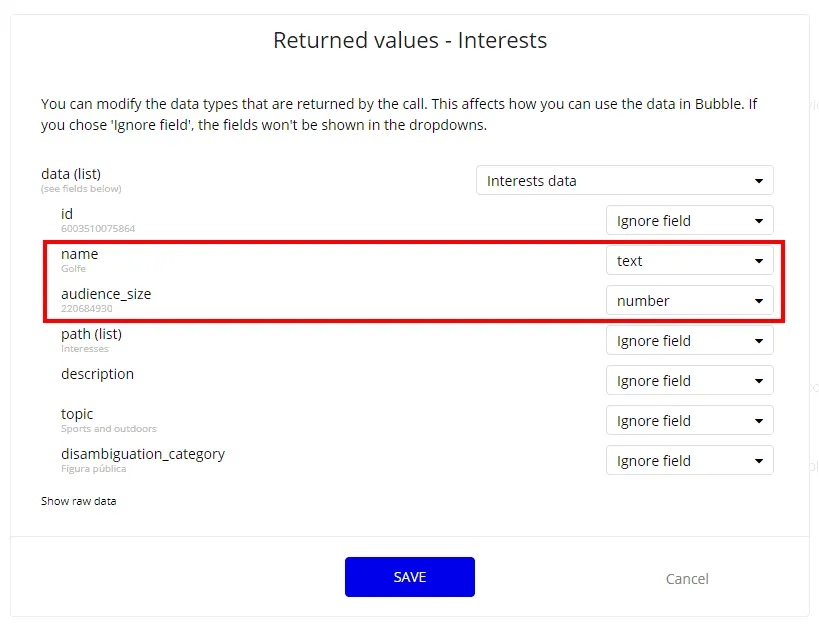This screenshot has height=630, width=819.
Task: Select the disambiguation_category field label
Action: click(x=142, y=454)
